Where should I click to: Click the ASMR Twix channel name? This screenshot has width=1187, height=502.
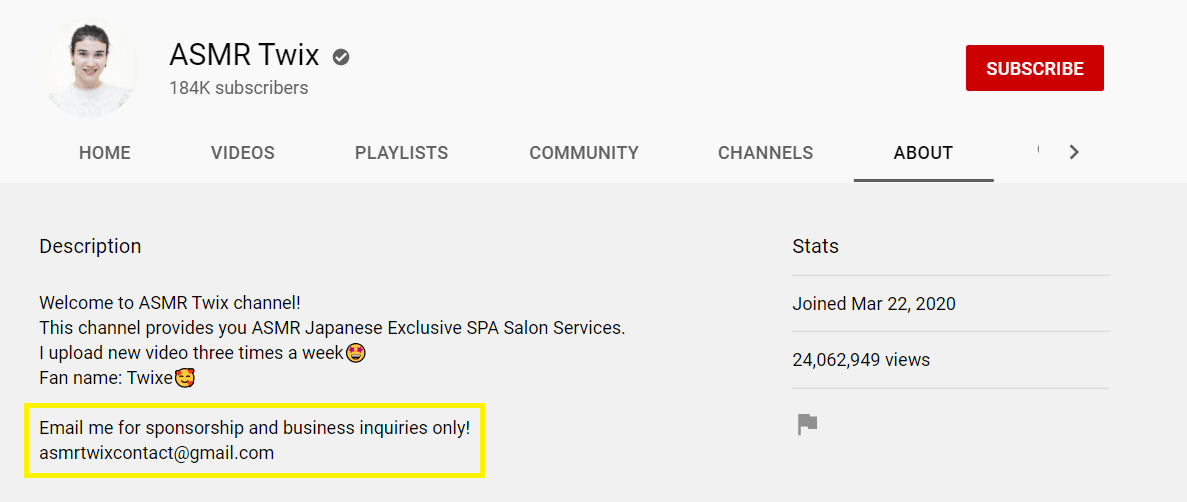[244, 55]
